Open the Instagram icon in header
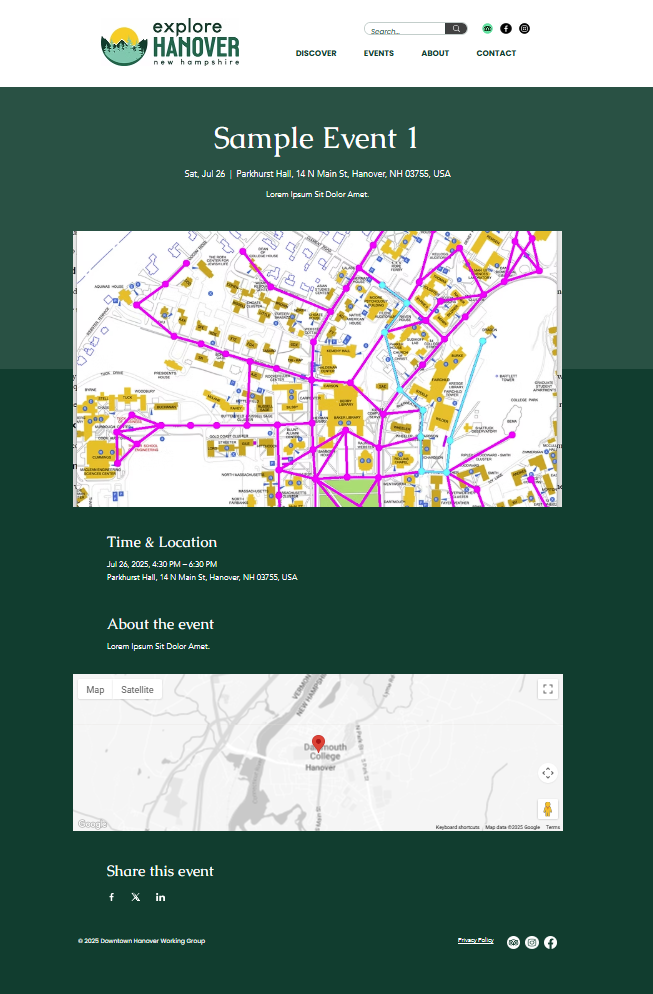653x994 pixels. (x=524, y=29)
